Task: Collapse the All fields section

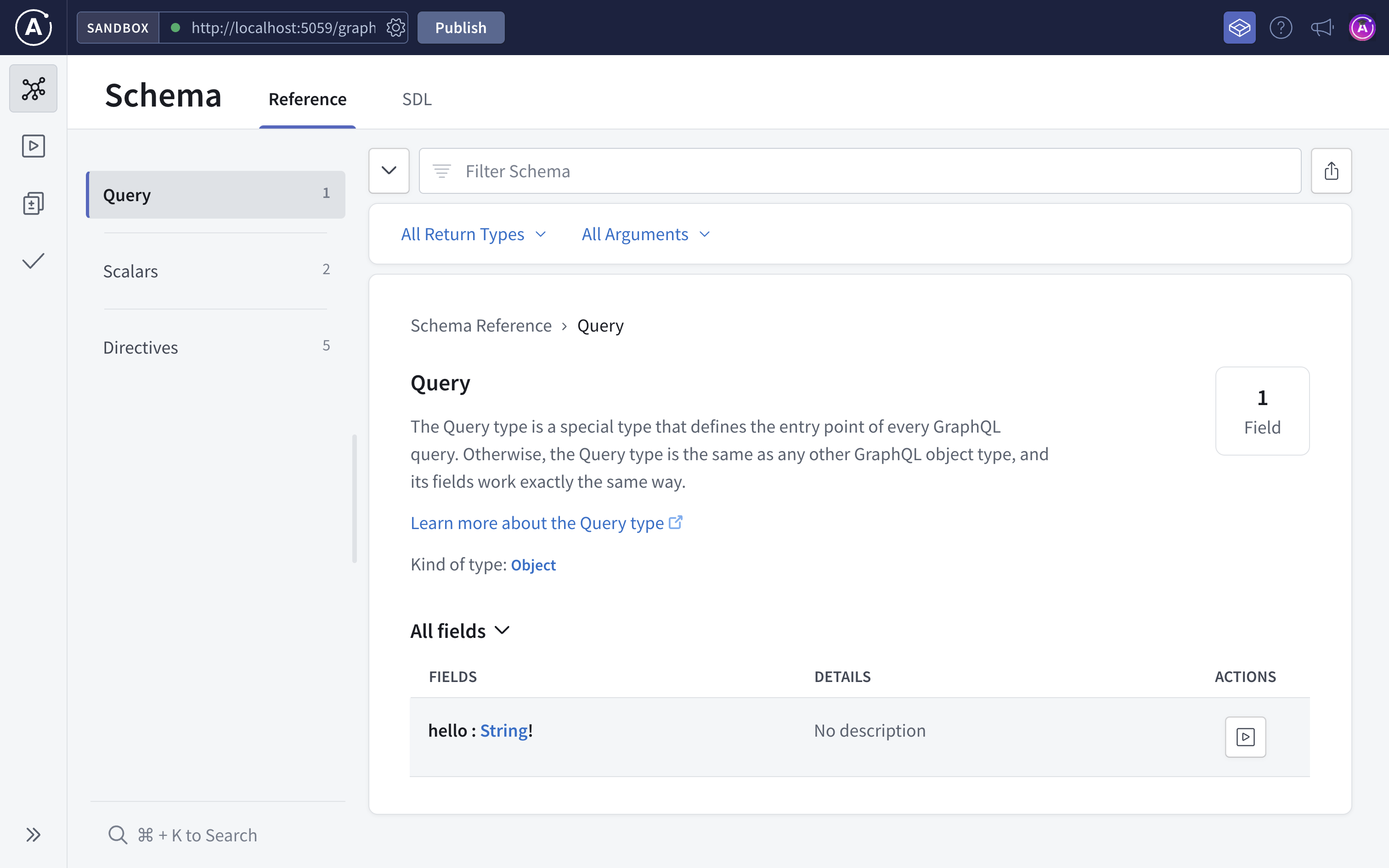Action: (502, 630)
